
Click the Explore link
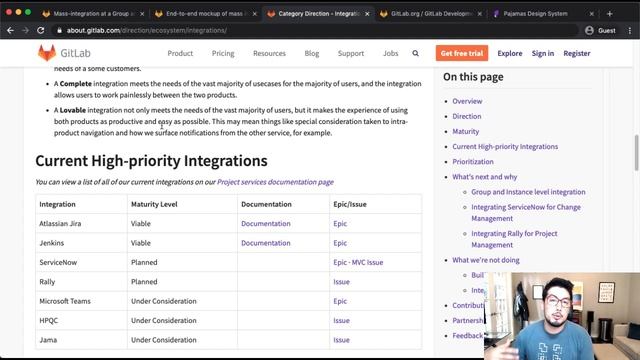click(x=509, y=53)
